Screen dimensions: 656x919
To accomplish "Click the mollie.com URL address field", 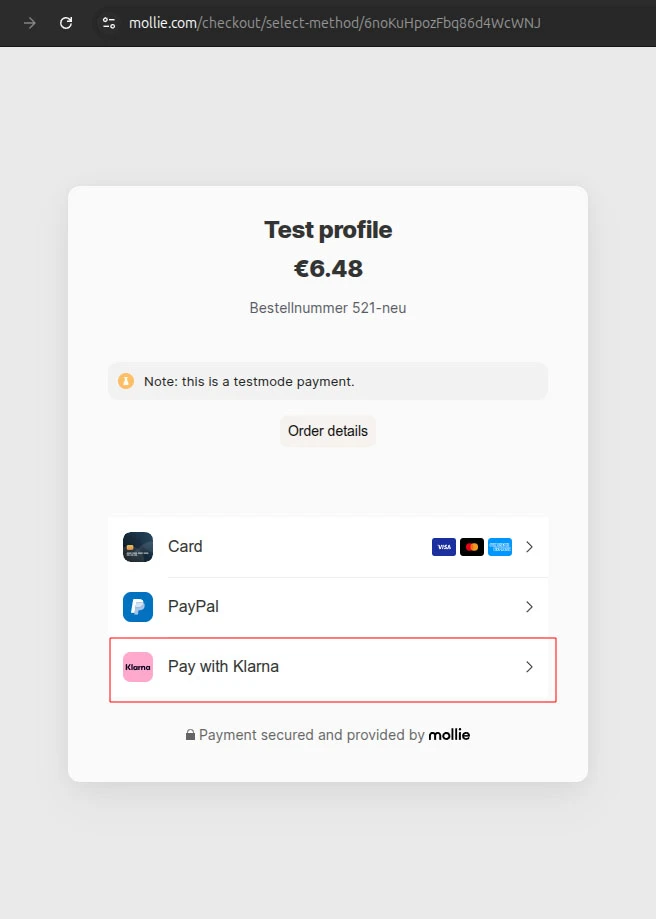I will click(335, 23).
